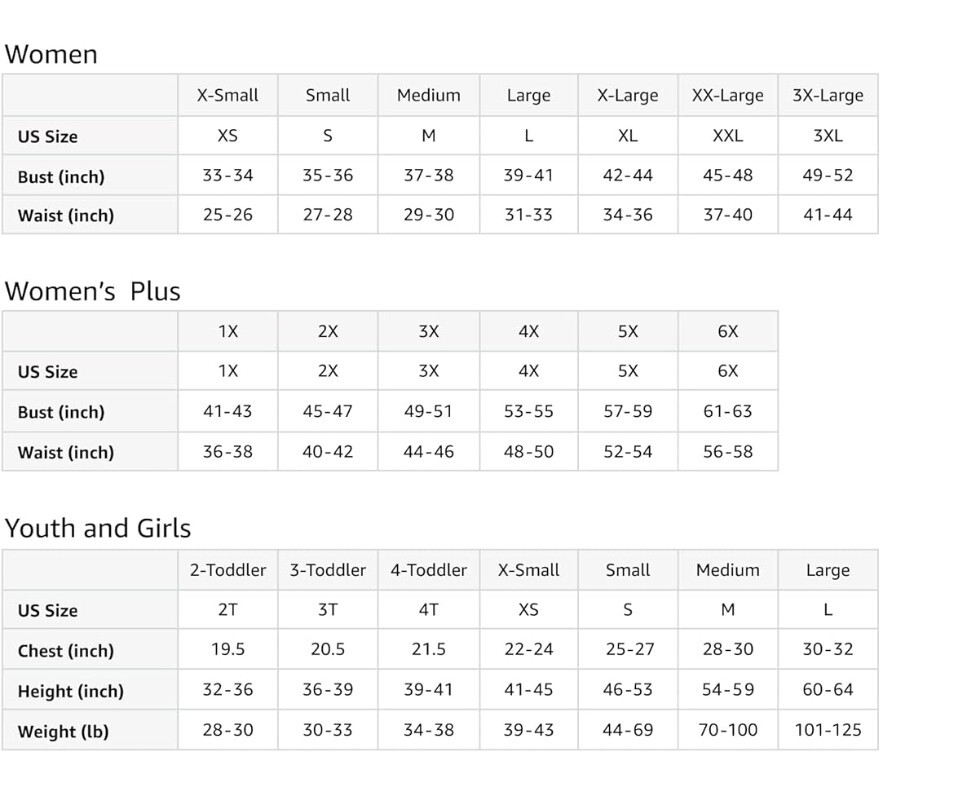This screenshot has width=971, height=785.
Task: Select the 4X column header in Plus table
Action: tap(528, 331)
